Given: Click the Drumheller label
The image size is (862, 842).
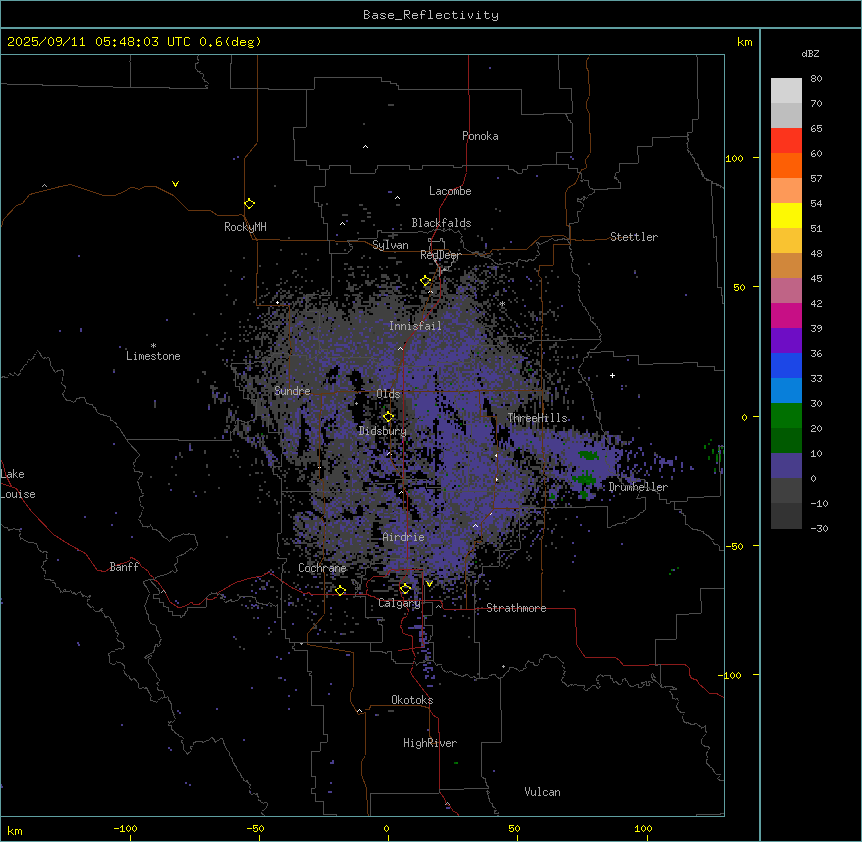Looking at the screenshot, I should point(638,487).
